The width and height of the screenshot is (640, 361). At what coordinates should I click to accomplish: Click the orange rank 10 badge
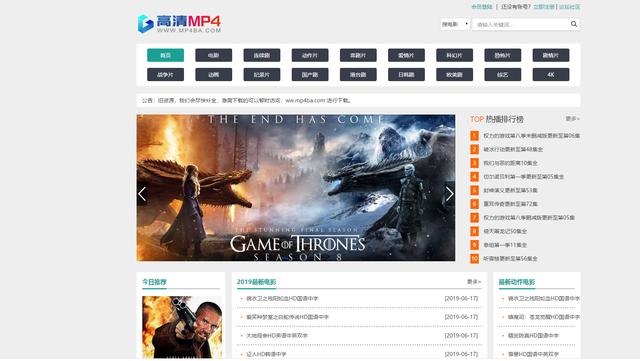(474, 258)
